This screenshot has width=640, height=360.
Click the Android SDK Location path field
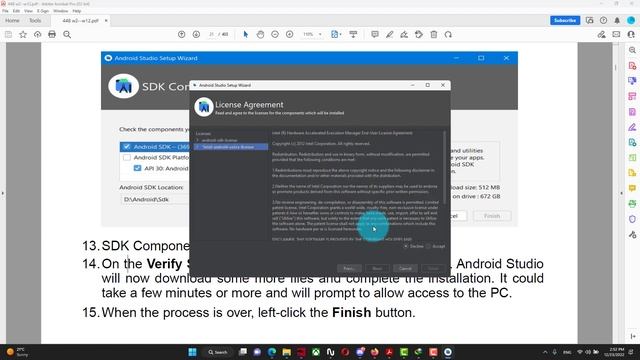pos(155,200)
